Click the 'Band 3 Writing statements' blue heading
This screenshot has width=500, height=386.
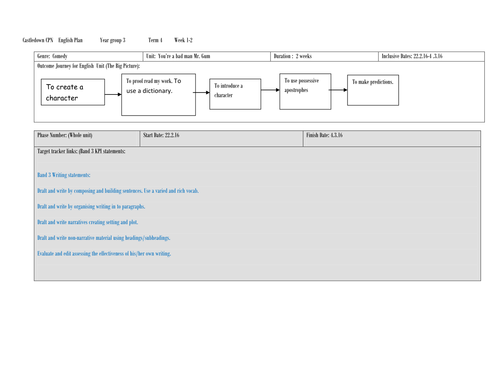pos(64,175)
